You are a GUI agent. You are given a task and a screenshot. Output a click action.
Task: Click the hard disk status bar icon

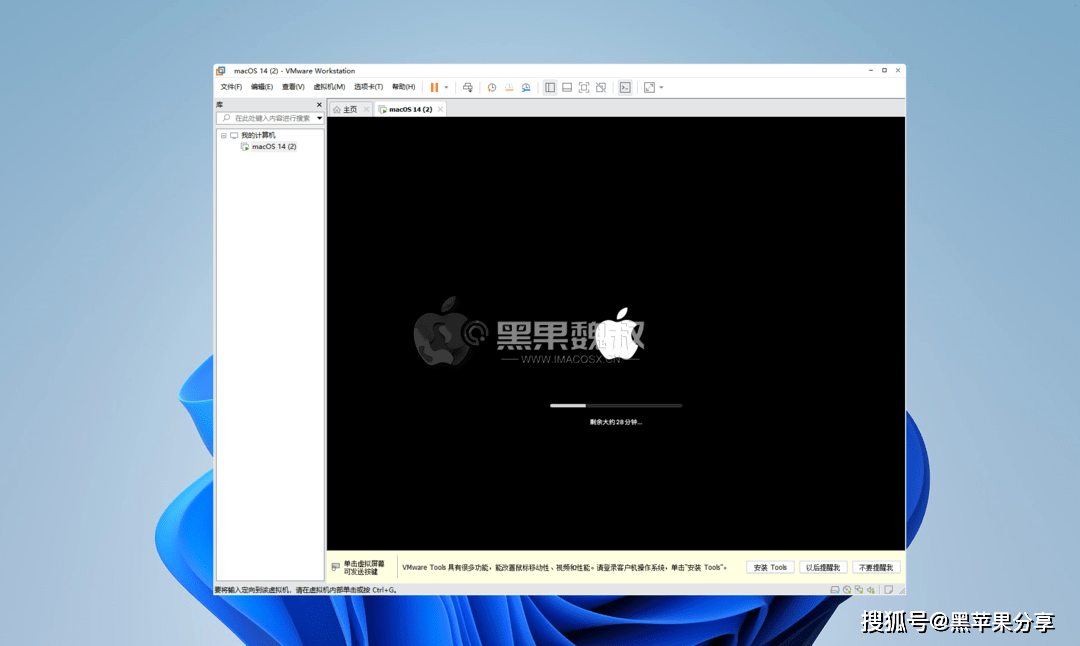(x=835, y=590)
